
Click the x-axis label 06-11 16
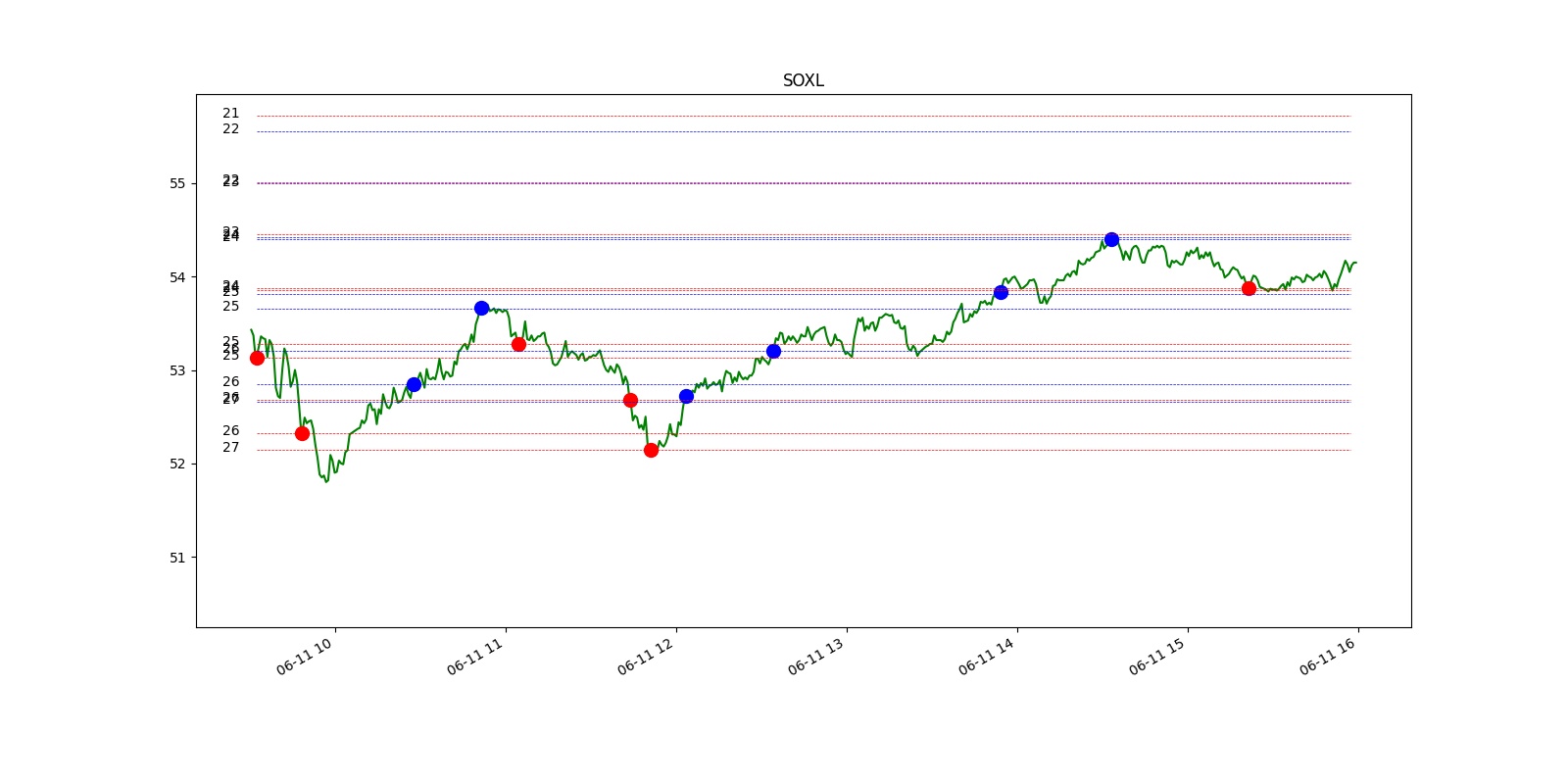[1328, 657]
